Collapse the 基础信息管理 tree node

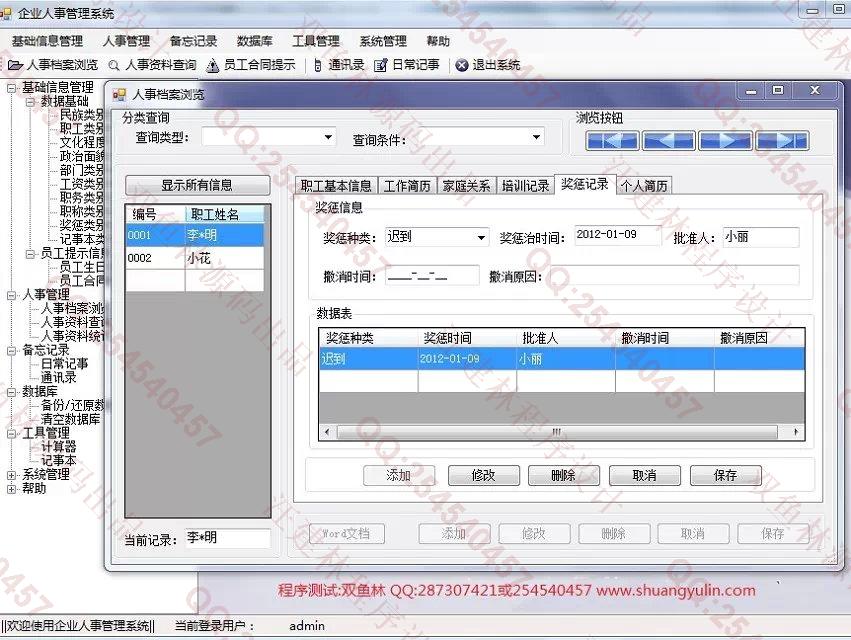(11, 87)
